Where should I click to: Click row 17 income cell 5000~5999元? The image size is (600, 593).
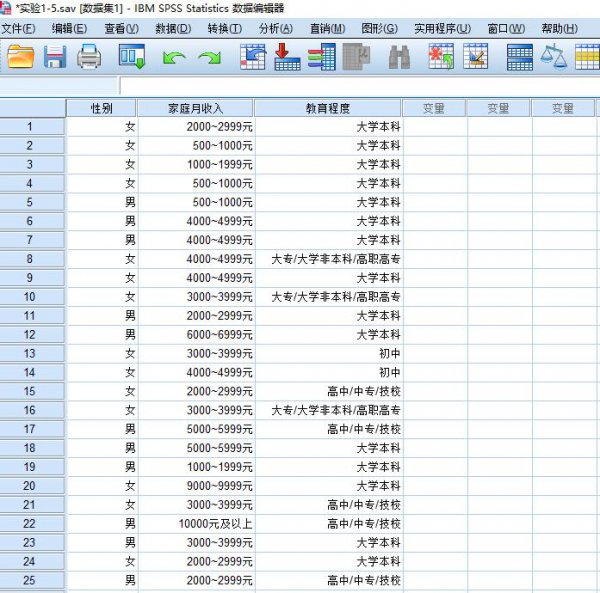[x=196, y=429]
